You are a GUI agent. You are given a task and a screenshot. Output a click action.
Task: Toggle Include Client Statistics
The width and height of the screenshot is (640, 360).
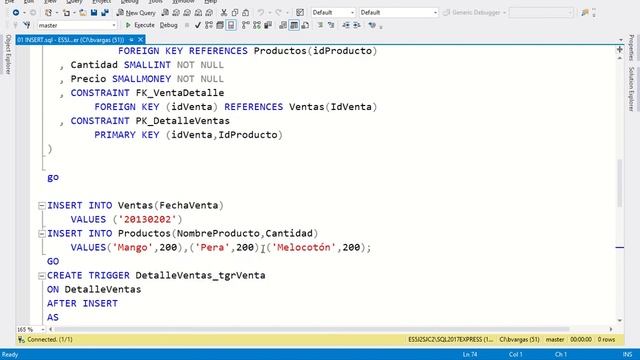click(x=268, y=25)
